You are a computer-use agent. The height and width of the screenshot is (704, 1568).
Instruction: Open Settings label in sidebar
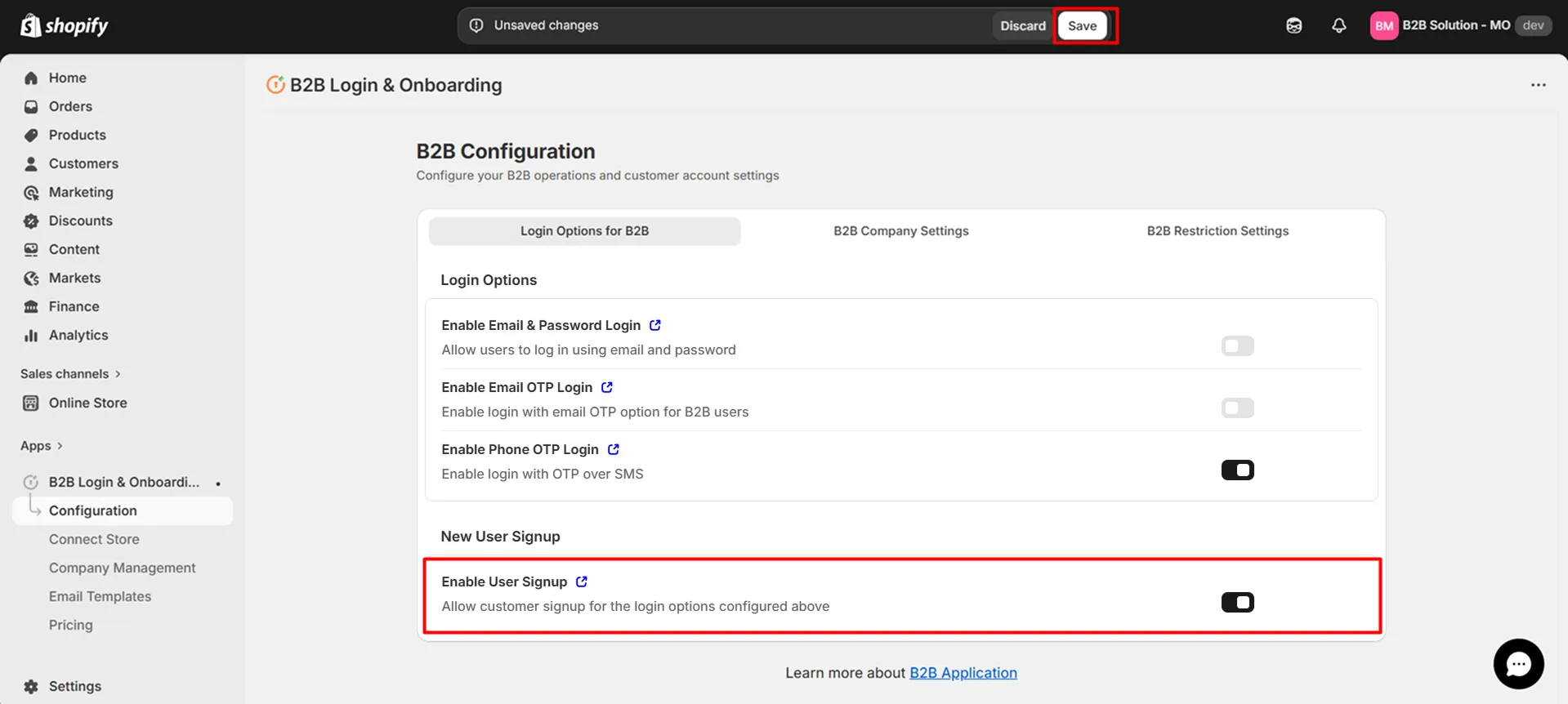(74, 686)
